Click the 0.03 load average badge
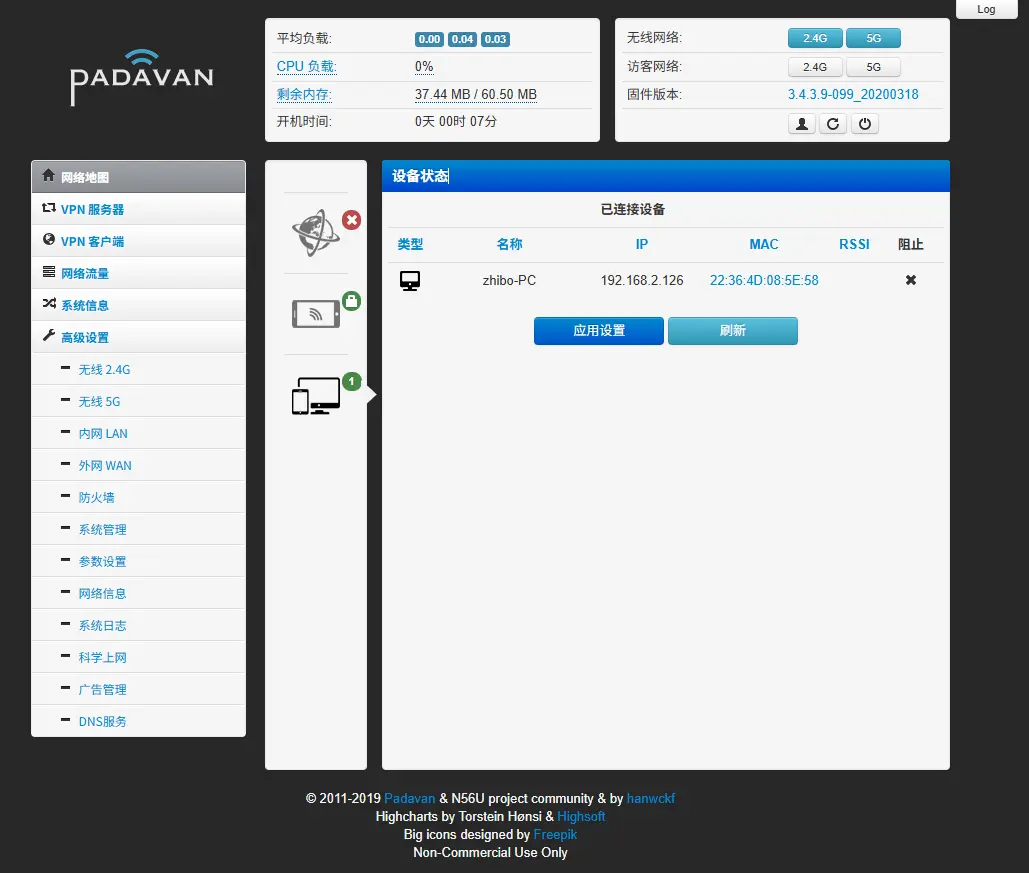Image resolution: width=1029 pixels, height=873 pixels. [495, 39]
